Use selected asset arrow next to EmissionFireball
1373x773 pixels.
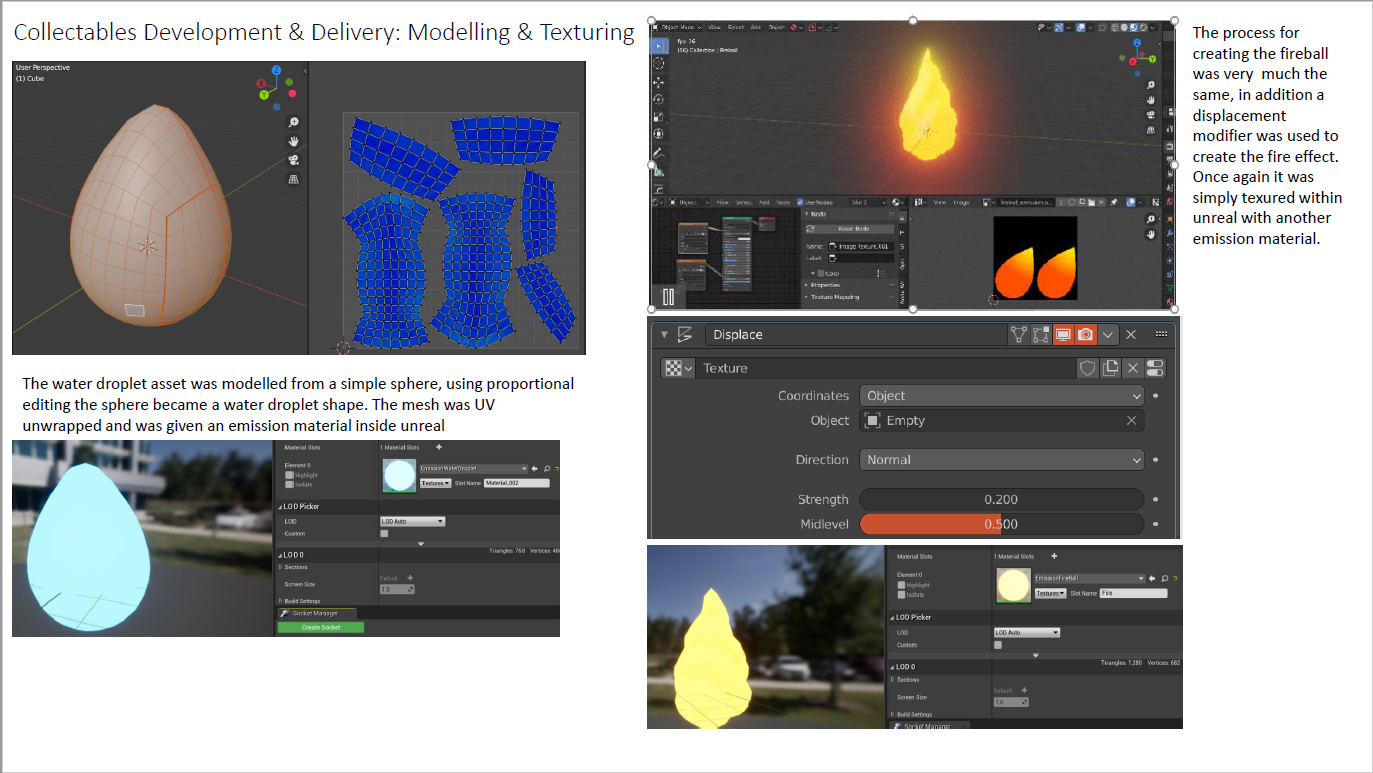point(1152,578)
